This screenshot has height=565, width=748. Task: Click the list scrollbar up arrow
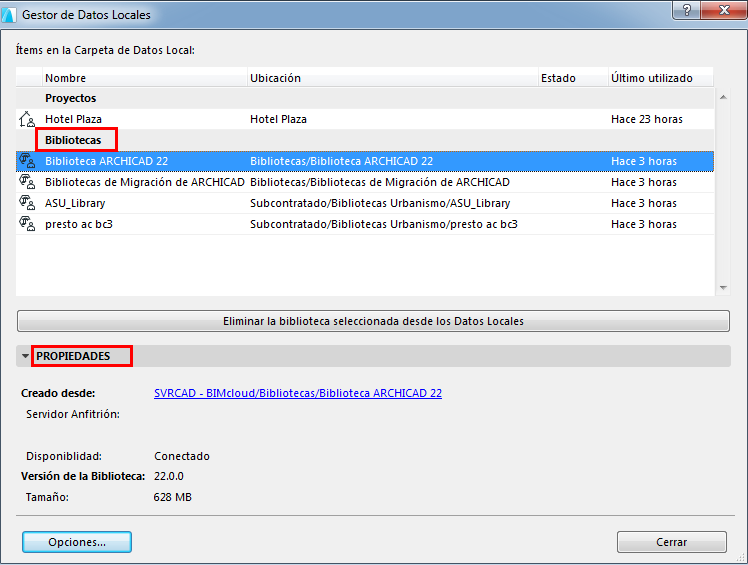click(723, 97)
